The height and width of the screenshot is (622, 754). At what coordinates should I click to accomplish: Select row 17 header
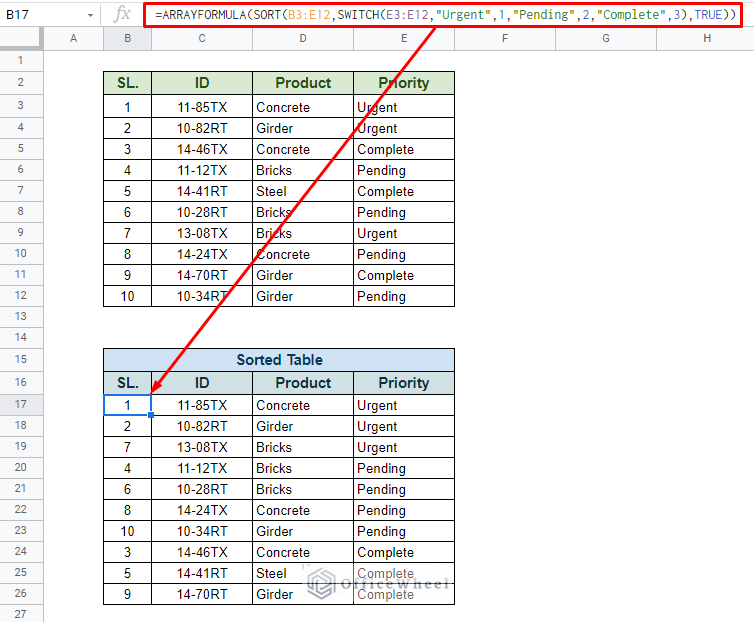21,405
